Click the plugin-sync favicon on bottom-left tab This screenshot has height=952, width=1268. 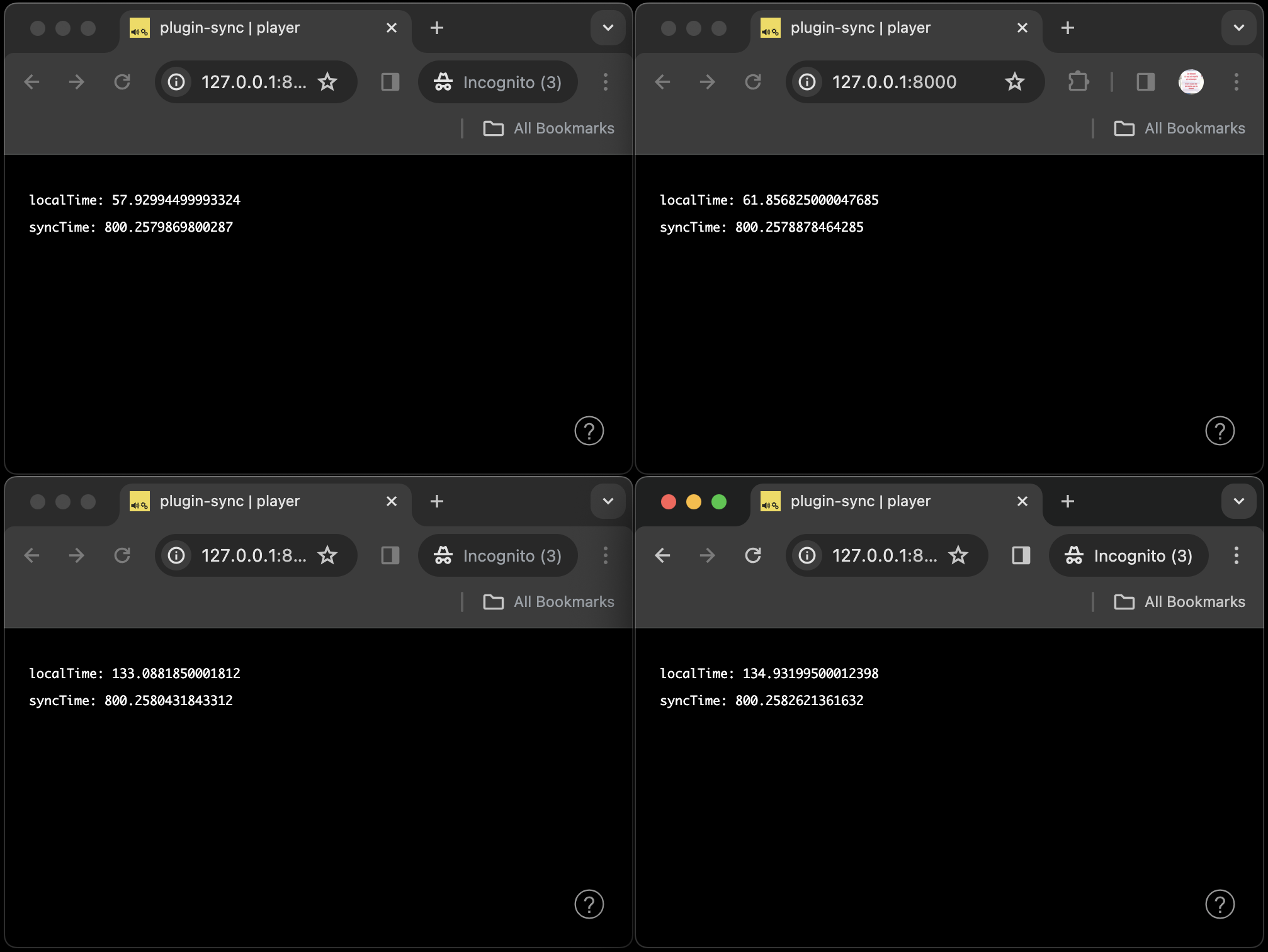[139, 501]
